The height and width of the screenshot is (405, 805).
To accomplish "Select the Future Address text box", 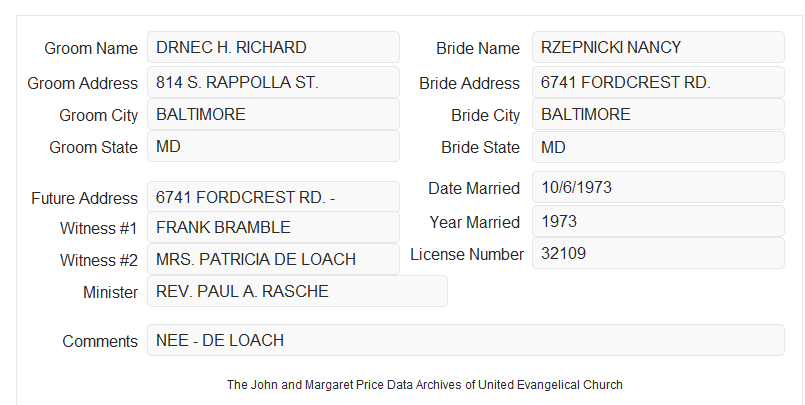I will tap(273, 197).
